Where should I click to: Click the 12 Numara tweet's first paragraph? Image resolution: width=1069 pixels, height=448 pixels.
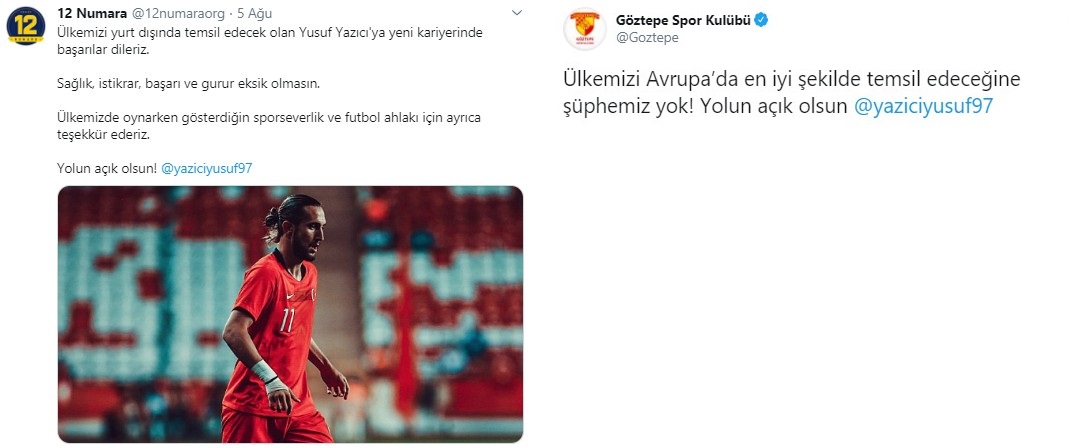coord(270,41)
